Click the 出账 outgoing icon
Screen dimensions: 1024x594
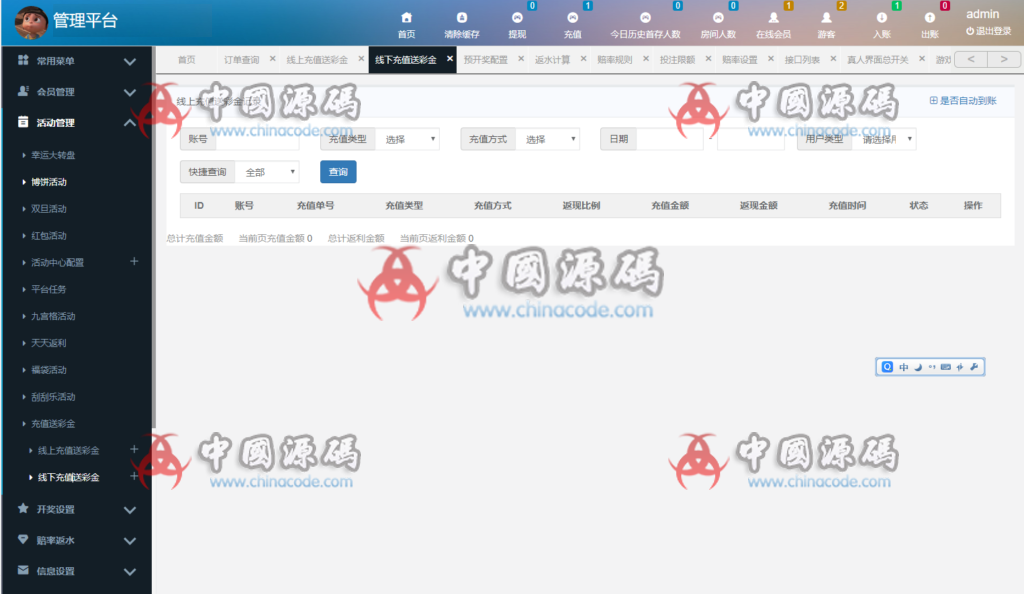(x=929, y=18)
